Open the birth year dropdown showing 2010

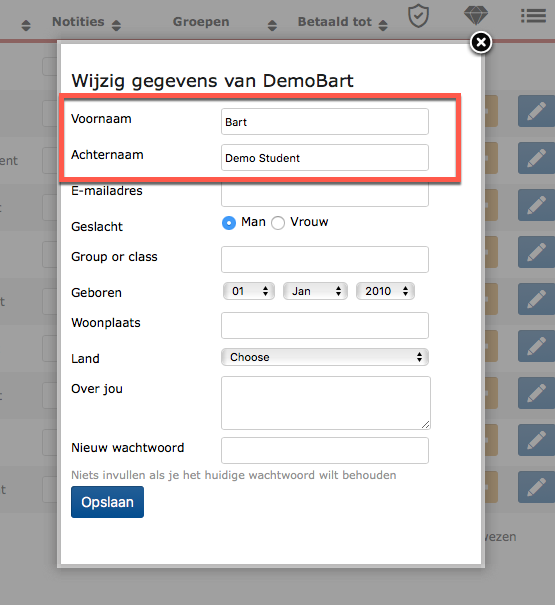[385, 291]
